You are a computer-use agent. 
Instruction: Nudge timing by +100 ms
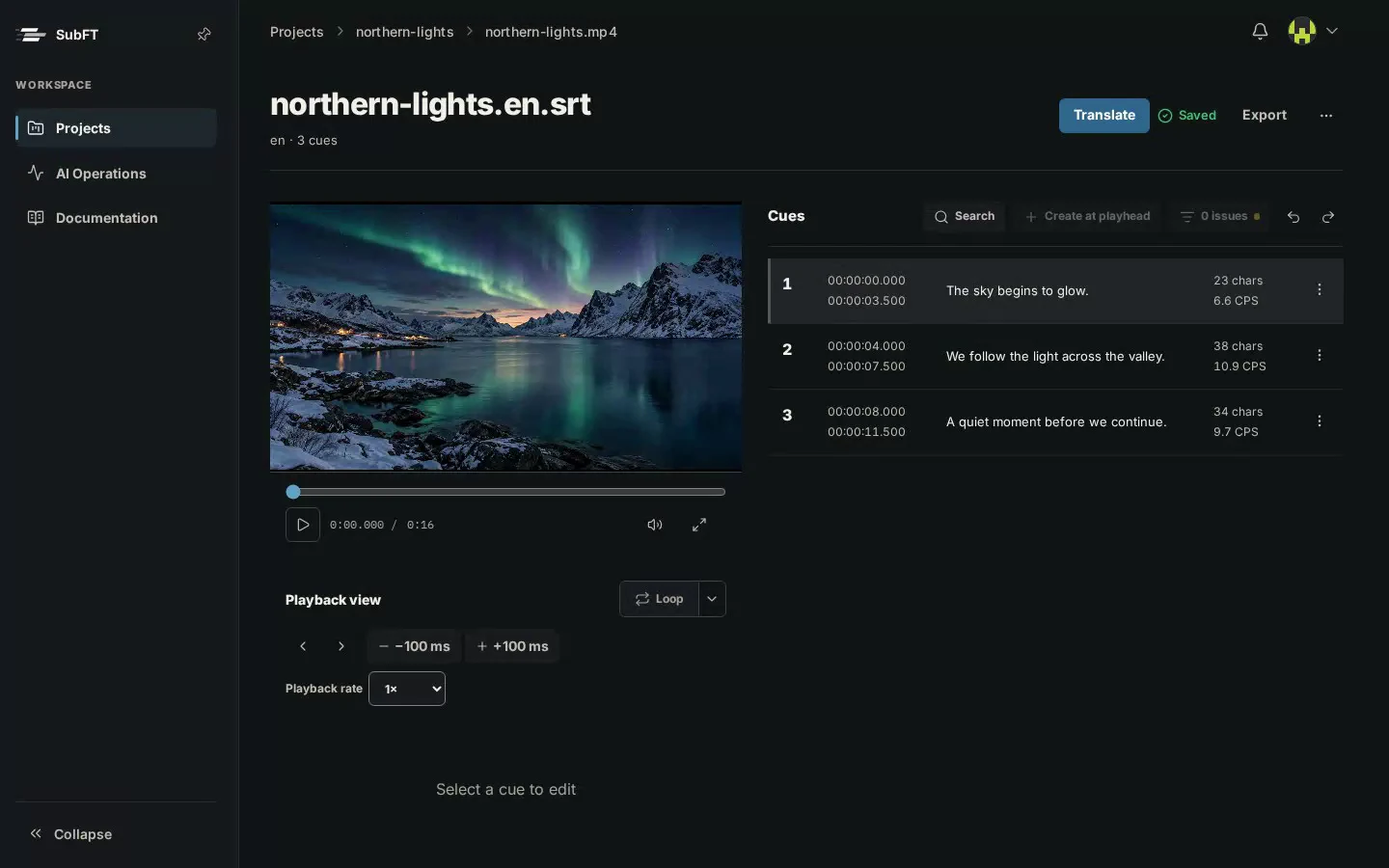[x=512, y=646]
